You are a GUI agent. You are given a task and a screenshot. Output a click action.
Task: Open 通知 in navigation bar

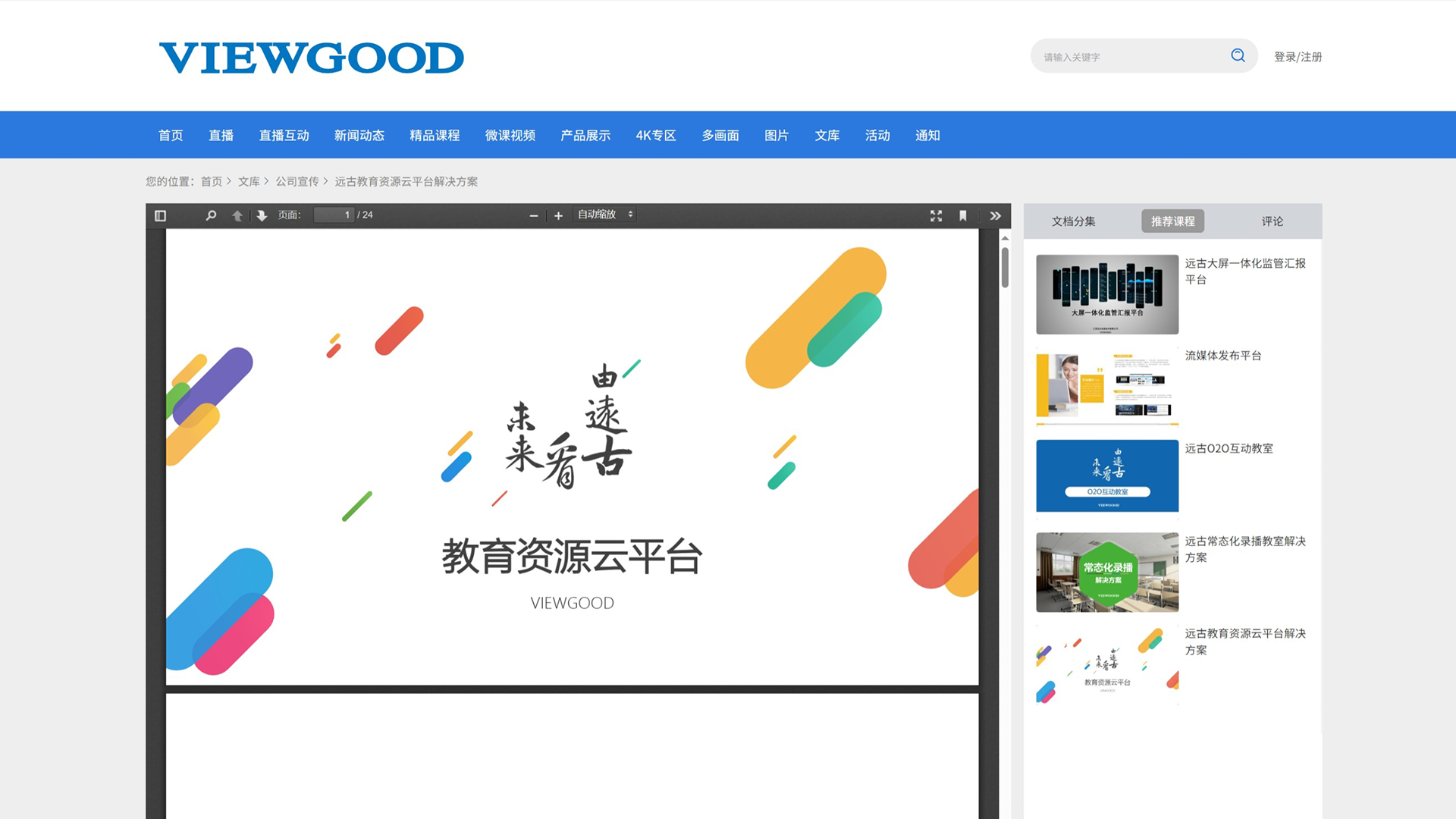pyautogui.click(x=927, y=135)
